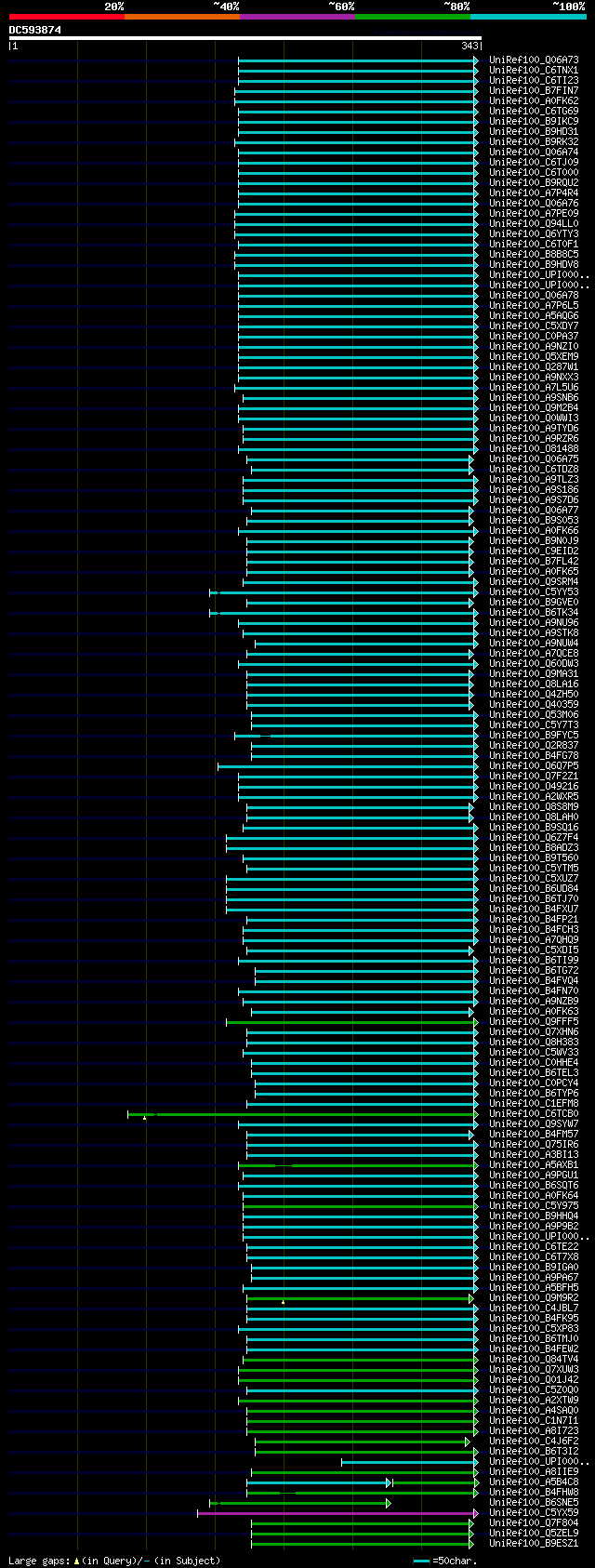Screen dimensions: 595x1568
Task: Select the UniRef100_Q9SRM4 label
Action: [x=534, y=582]
